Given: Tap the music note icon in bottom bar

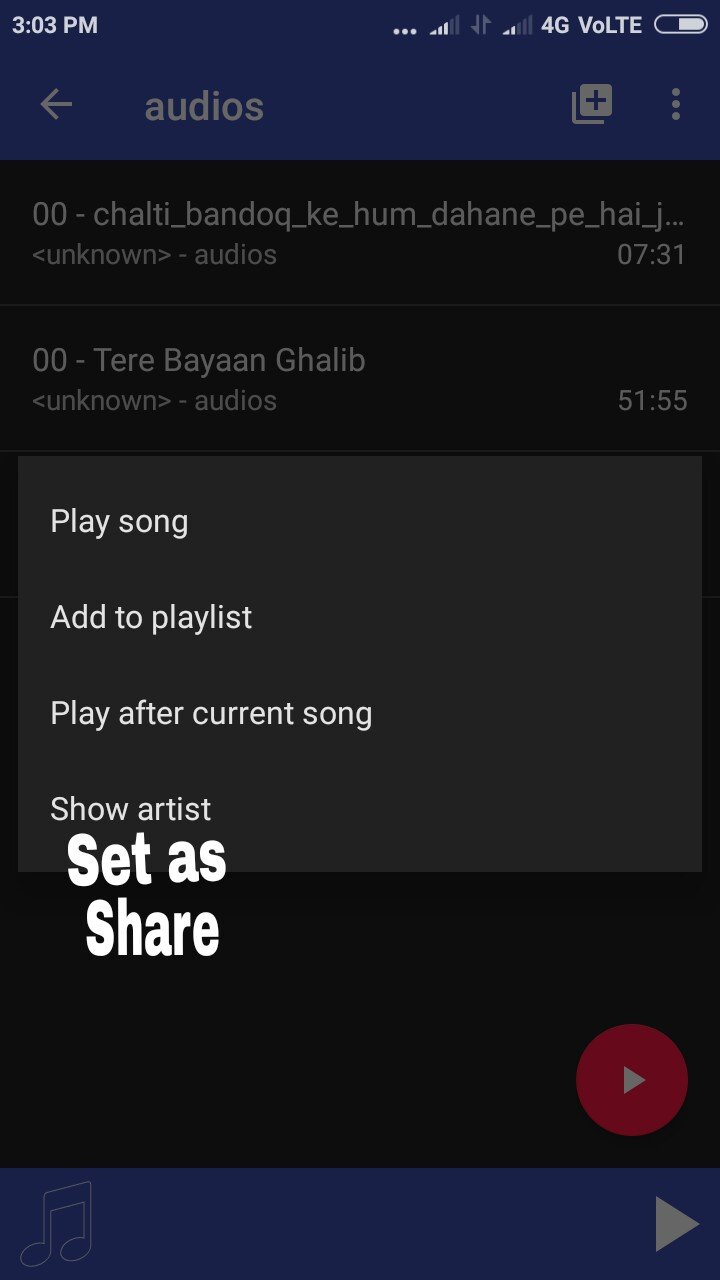Looking at the screenshot, I should 57,1224.
